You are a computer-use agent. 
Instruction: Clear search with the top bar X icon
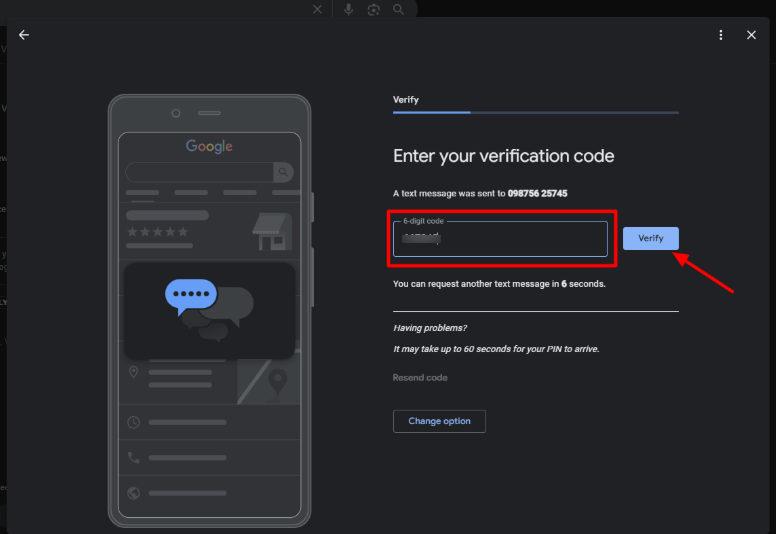pyautogui.click(x=317, y=9)
